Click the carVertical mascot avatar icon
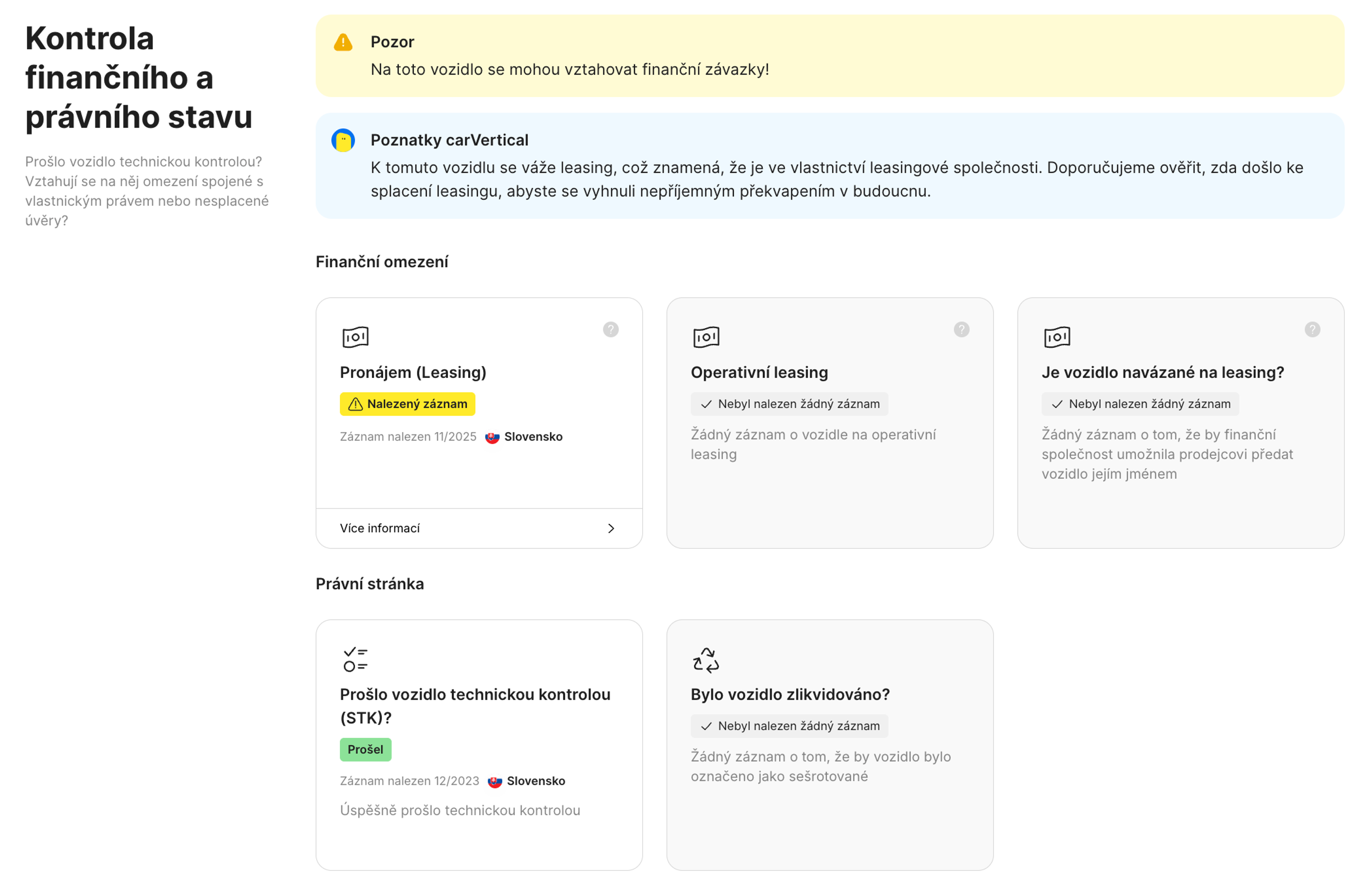This screenshot has width=1372, height=885. tap(343, 140)
